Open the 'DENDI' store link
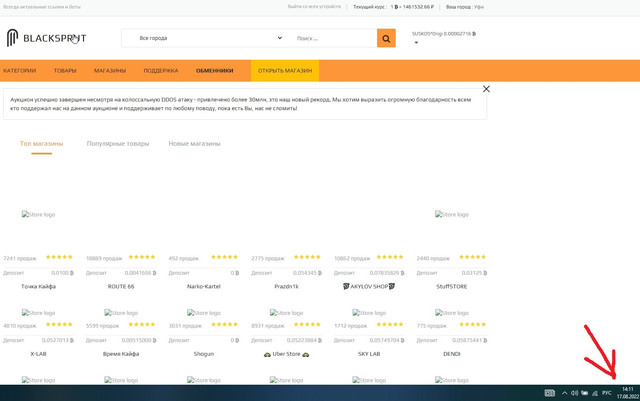This screenshot has height=401, width=640. pos(451,354)
